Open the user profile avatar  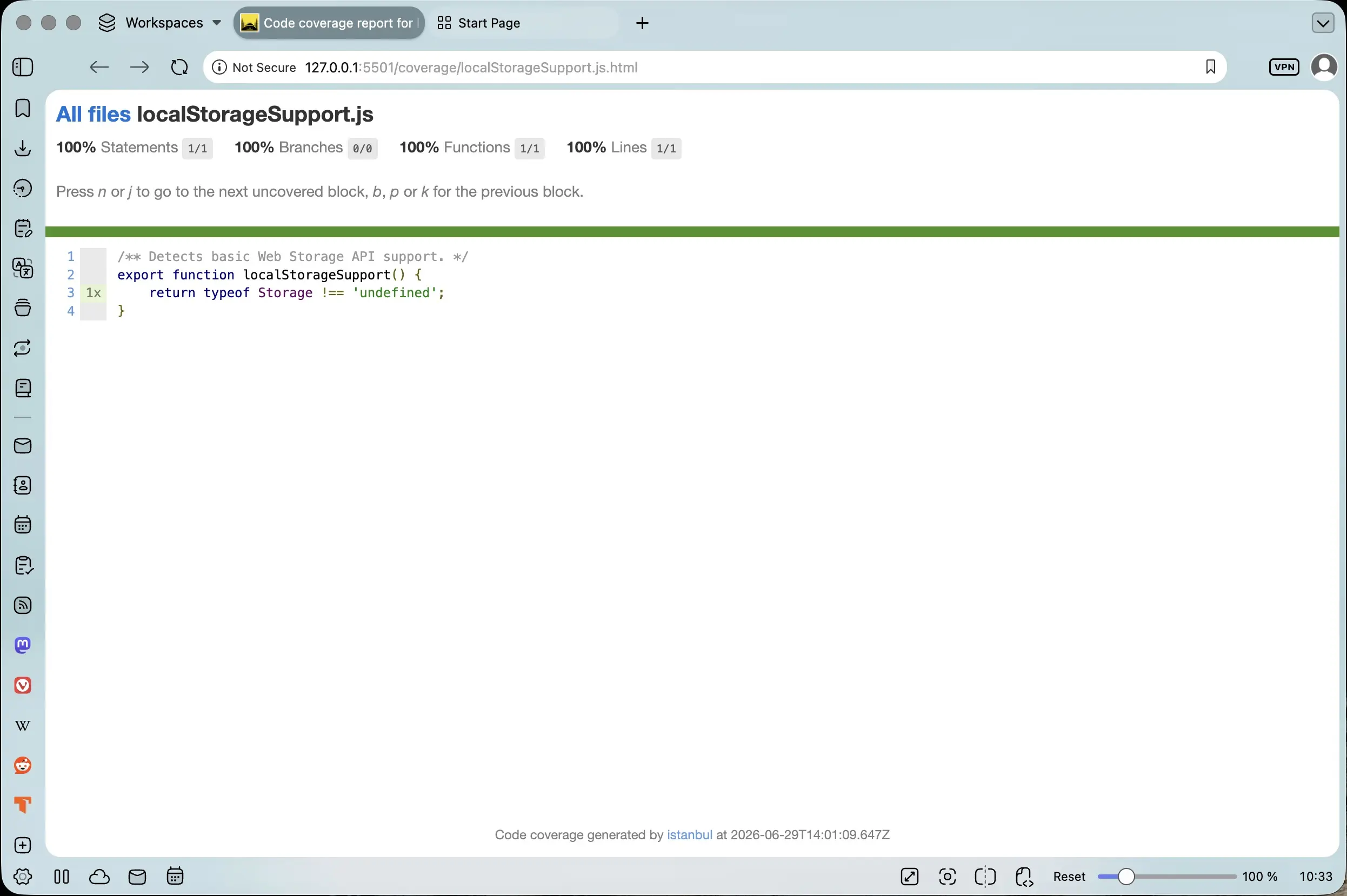(x=1324, y=68)
